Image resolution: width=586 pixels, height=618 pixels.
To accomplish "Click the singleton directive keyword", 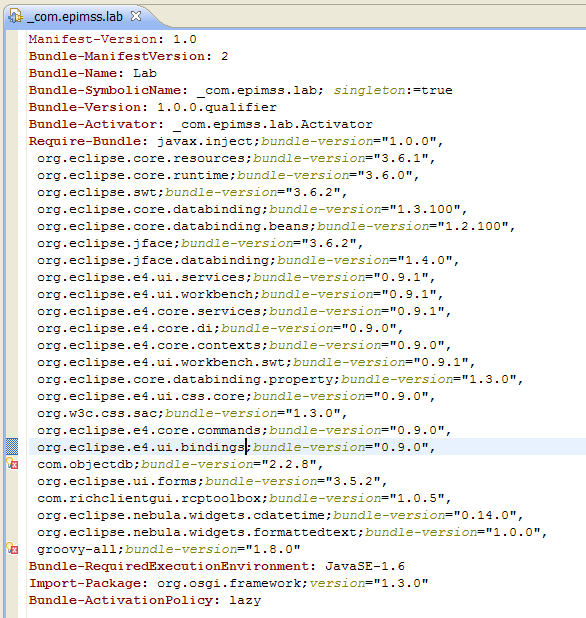I will click(x=369, y=90).
